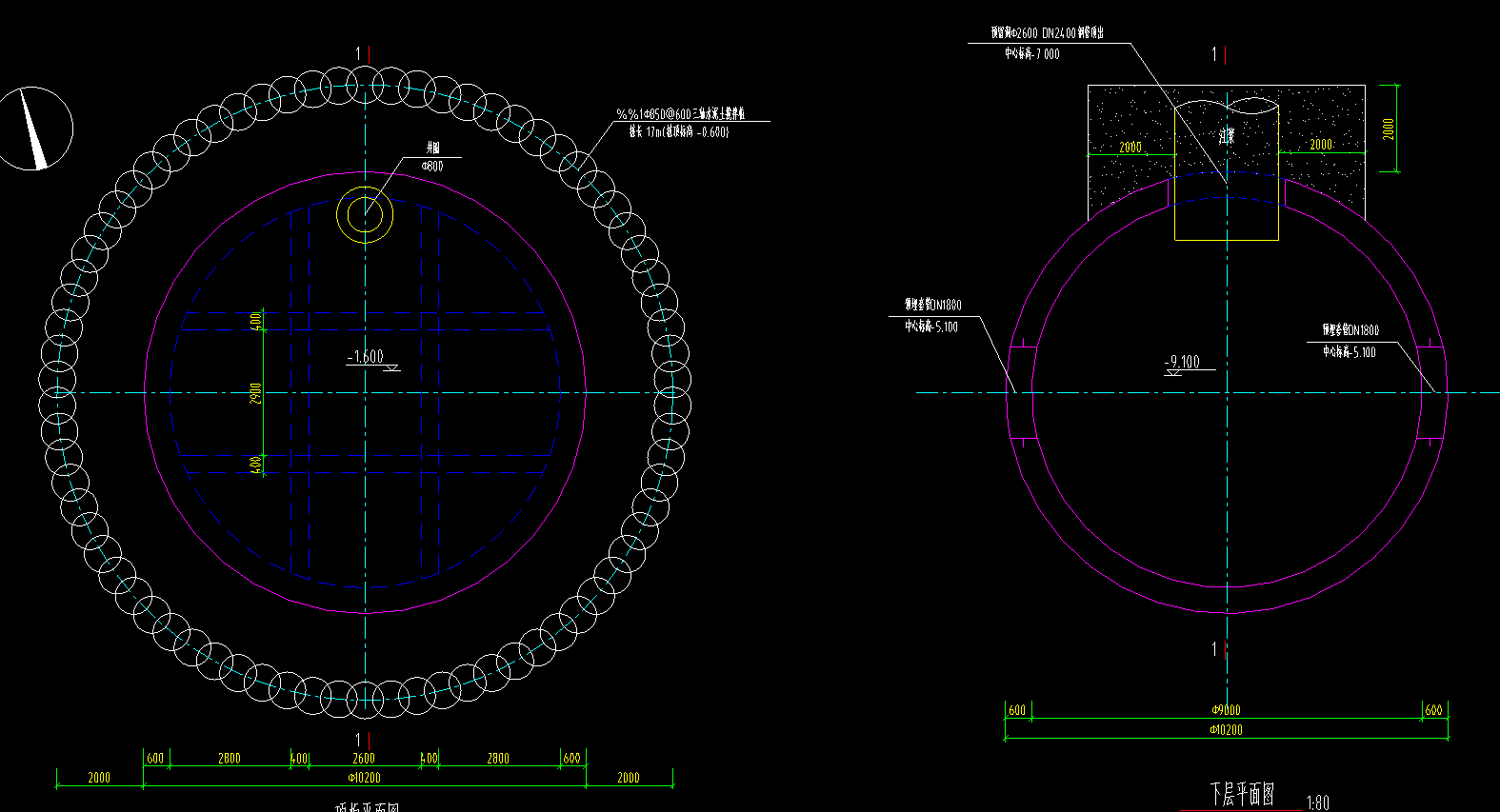Select the right DN1800 embedded sleeve label
The image size is (1500, 812).
pyautogui.click(x=1350, y=330)
